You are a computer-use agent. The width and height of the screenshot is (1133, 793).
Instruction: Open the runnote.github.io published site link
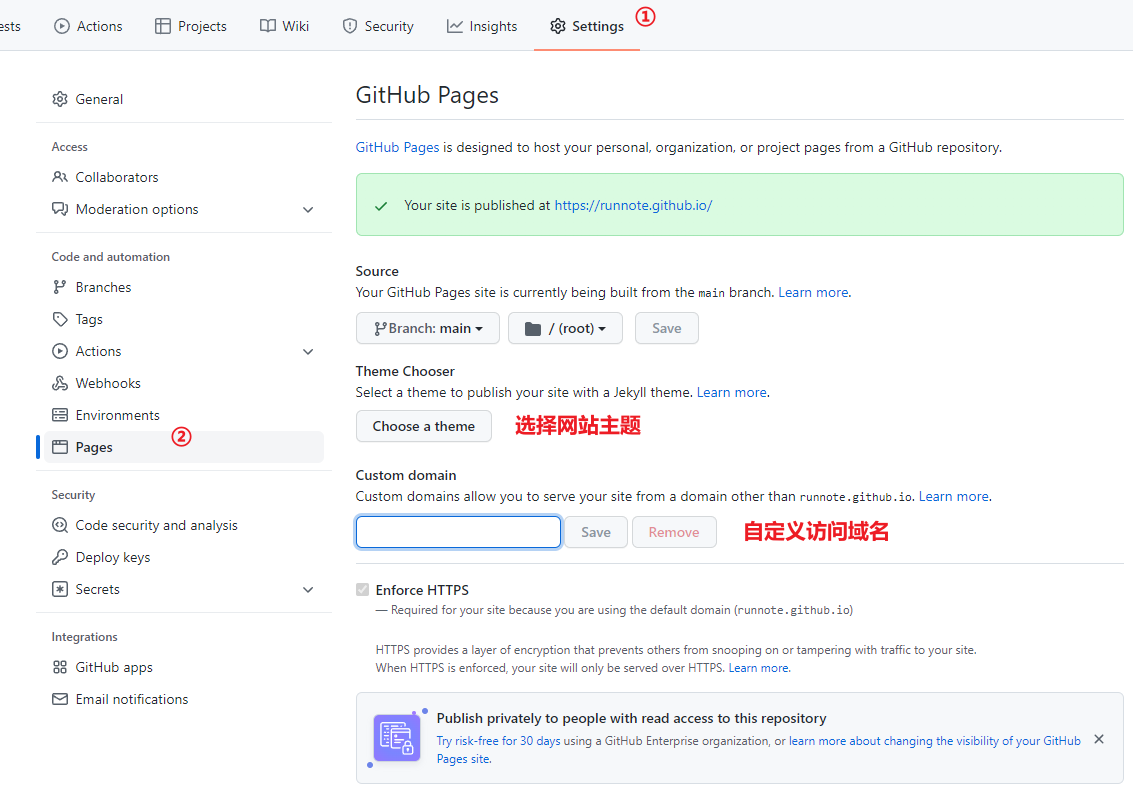(x=633, y=205)
